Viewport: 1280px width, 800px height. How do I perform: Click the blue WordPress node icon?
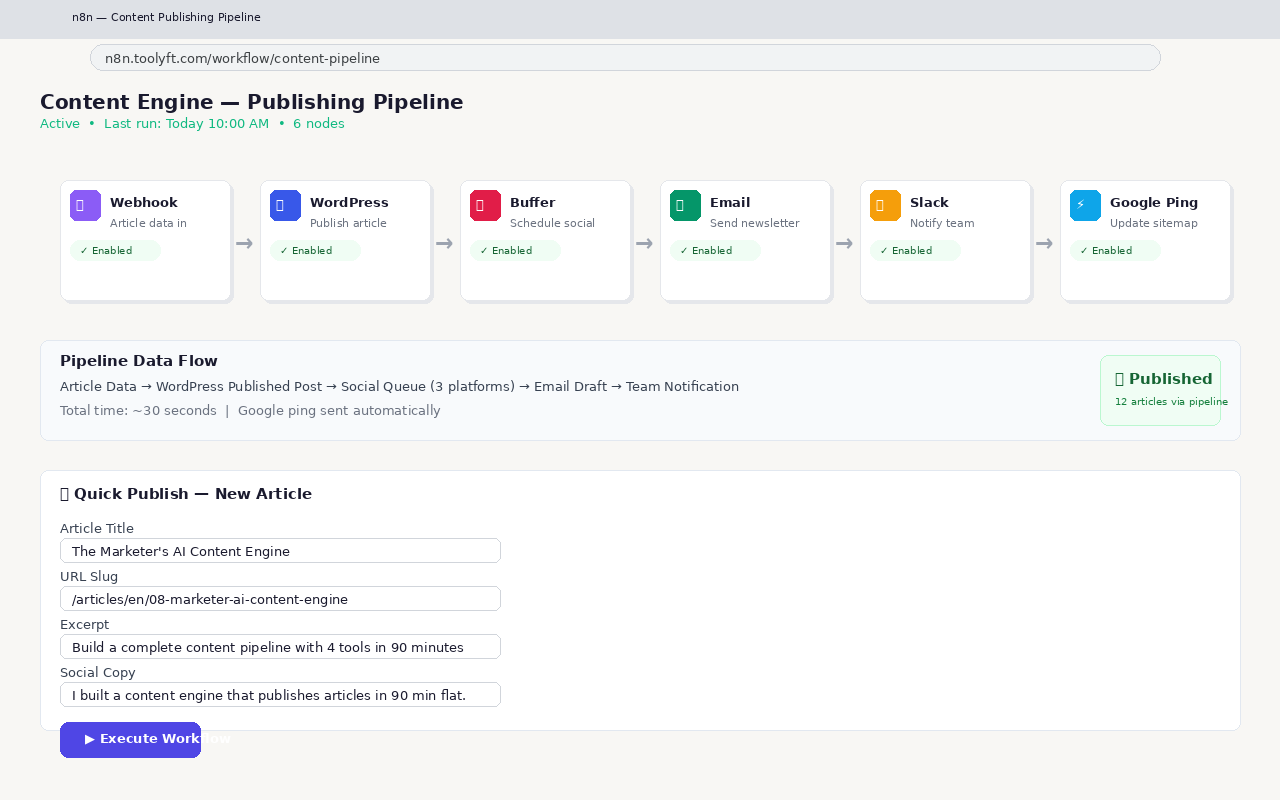pos(285,205)
